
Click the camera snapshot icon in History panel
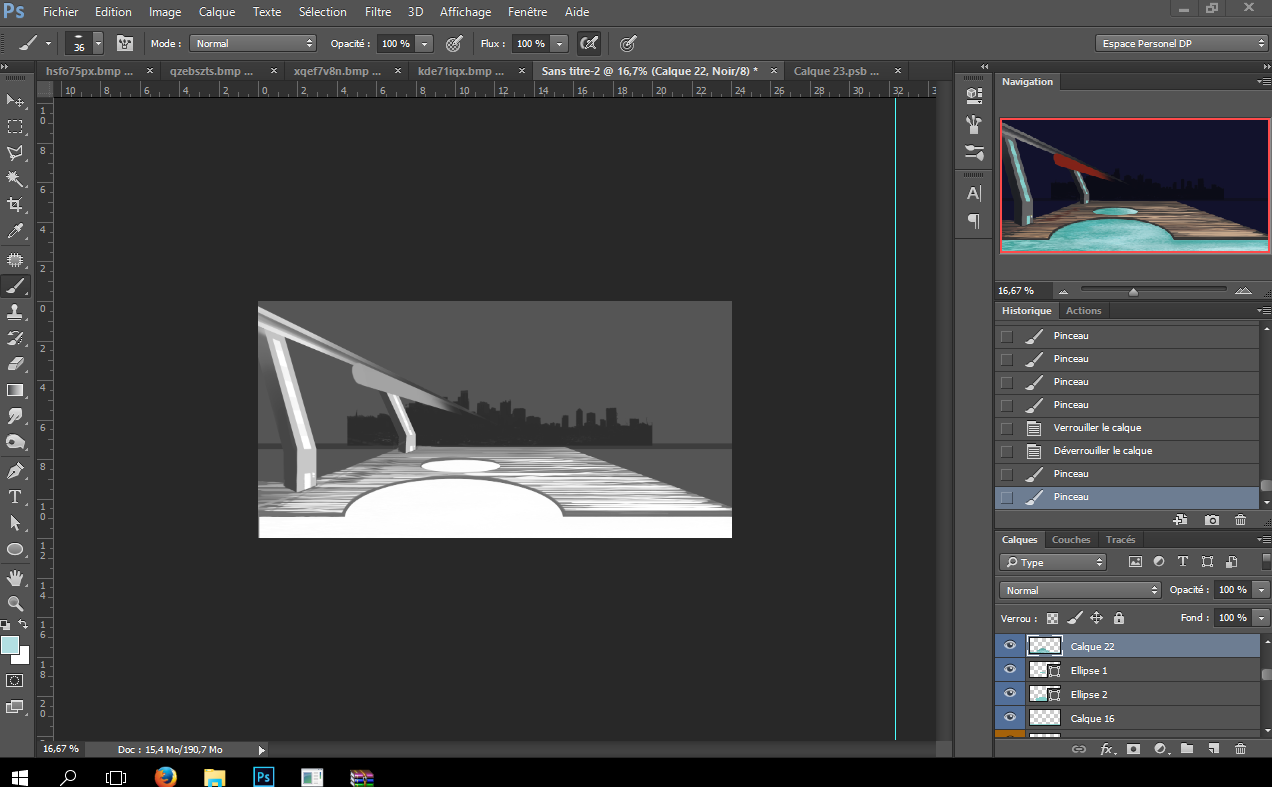[x=1212, y=520]
